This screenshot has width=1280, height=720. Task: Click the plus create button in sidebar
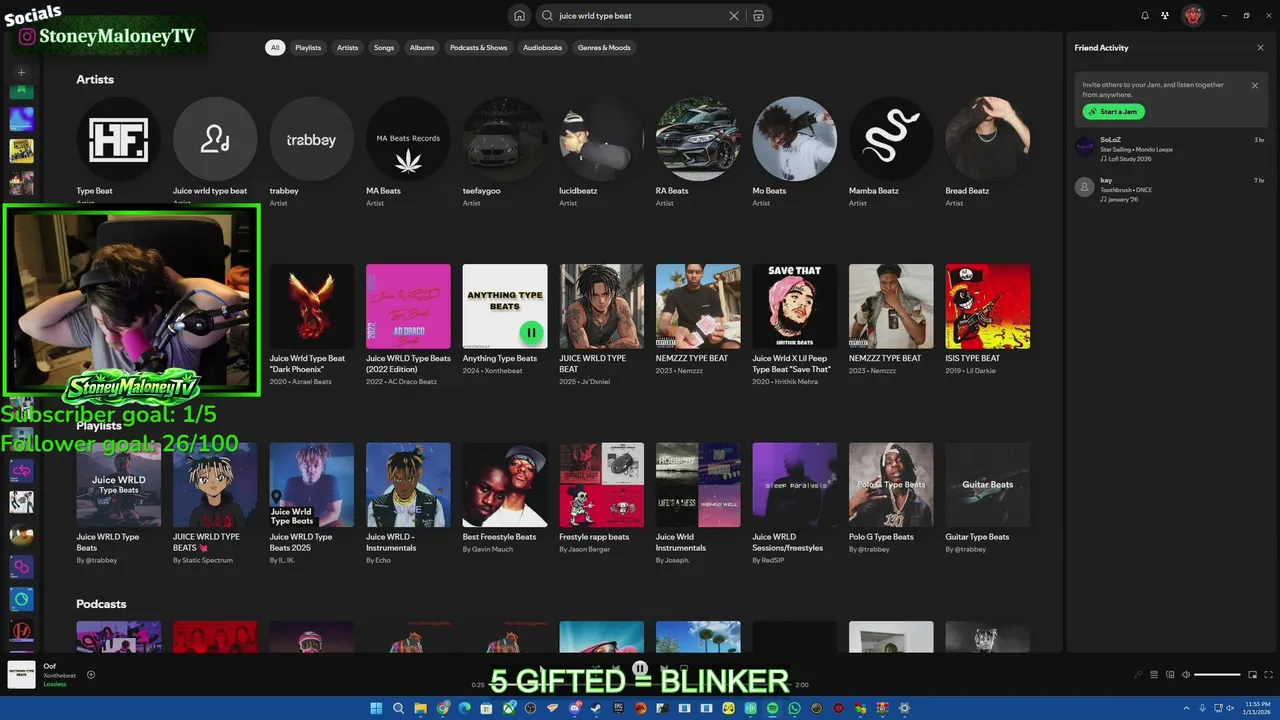pos(21,72)
